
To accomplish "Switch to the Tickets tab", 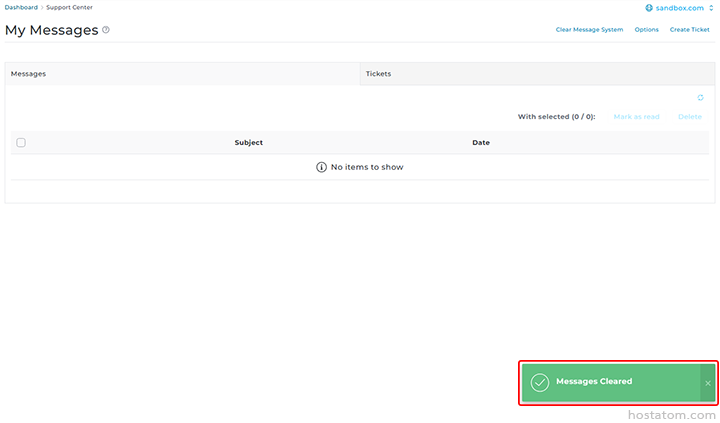I will click(379, 74).
